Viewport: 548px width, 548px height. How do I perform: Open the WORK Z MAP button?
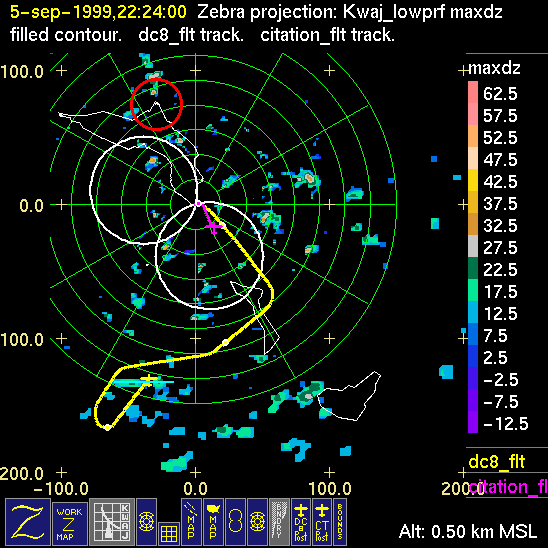(x=70, y=524)
